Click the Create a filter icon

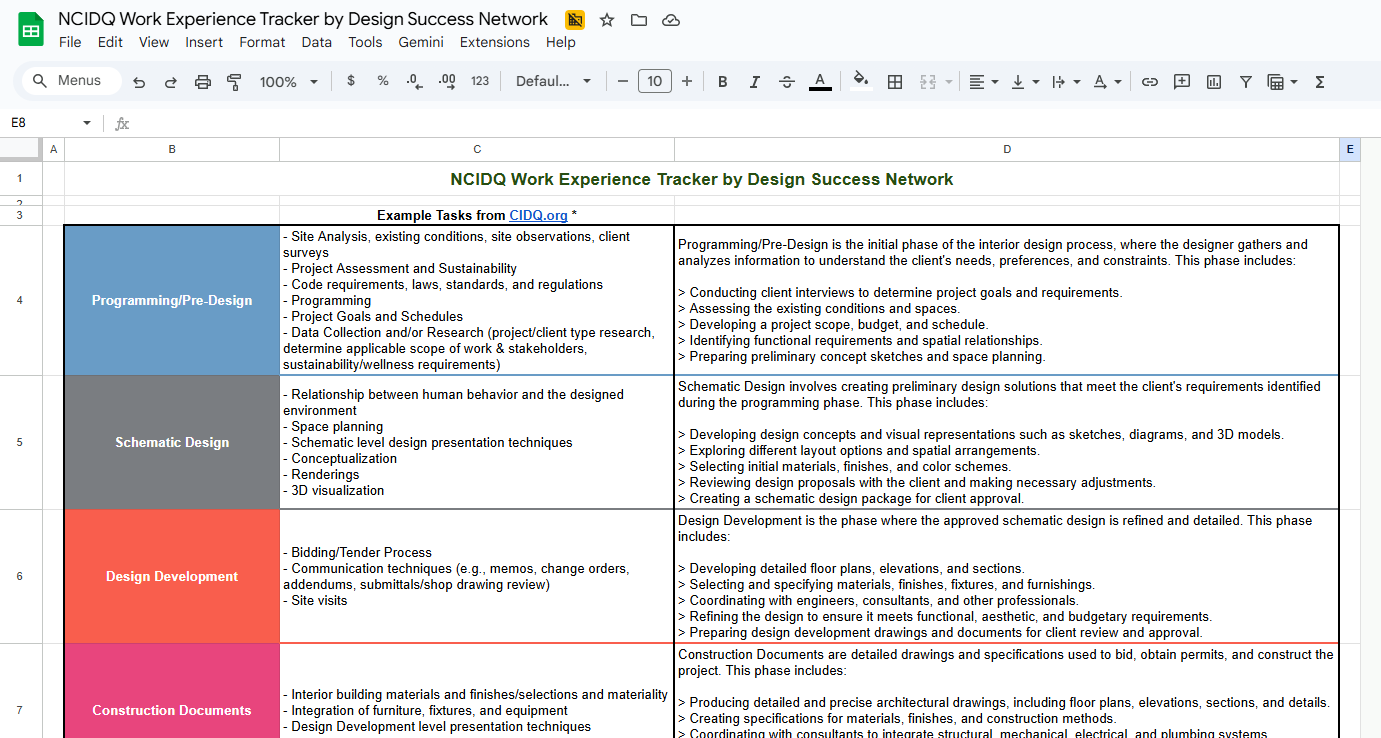(1246, 82)
